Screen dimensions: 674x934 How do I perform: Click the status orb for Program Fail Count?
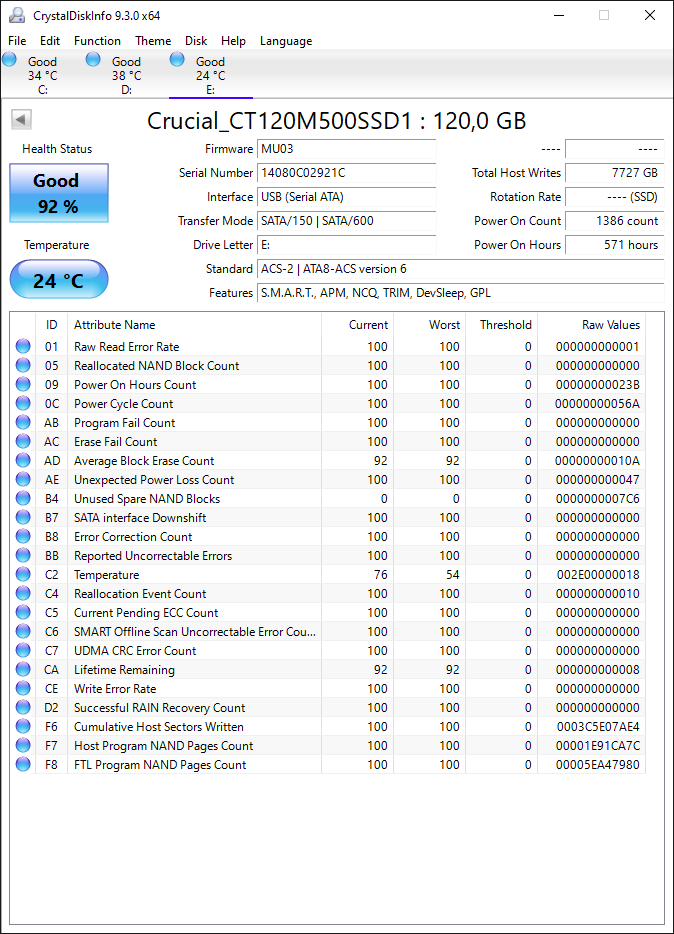[x=23, y=422]
